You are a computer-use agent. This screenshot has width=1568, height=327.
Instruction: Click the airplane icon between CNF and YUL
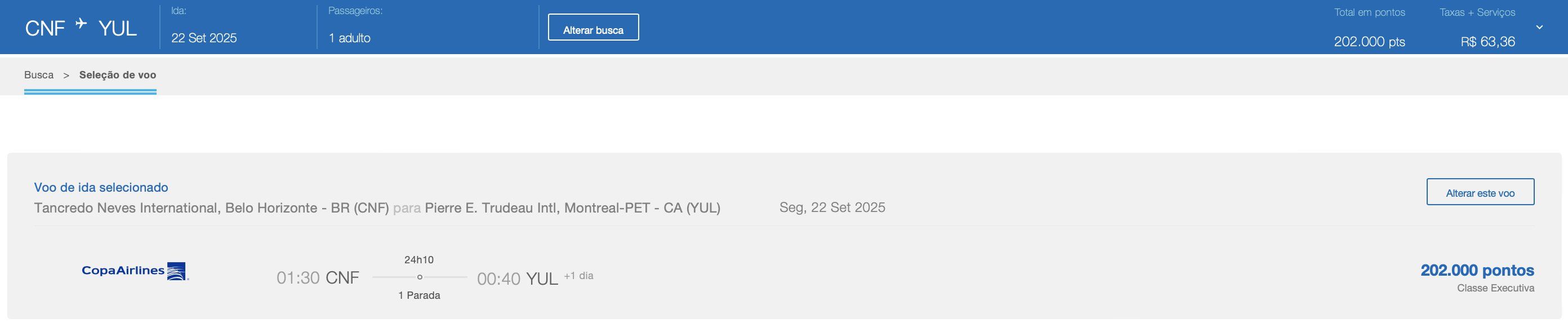coord(81,24)
